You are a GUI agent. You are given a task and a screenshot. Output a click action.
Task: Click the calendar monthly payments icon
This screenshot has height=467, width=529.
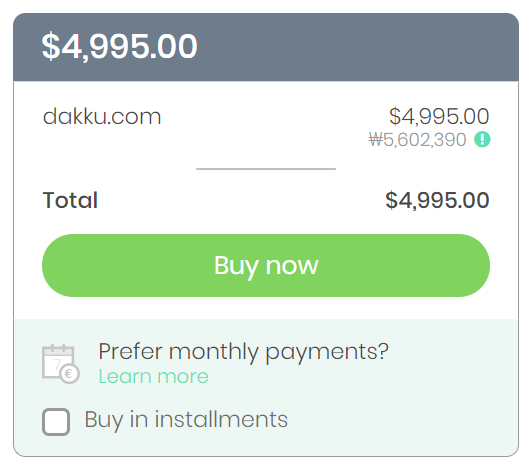(61, 364)
